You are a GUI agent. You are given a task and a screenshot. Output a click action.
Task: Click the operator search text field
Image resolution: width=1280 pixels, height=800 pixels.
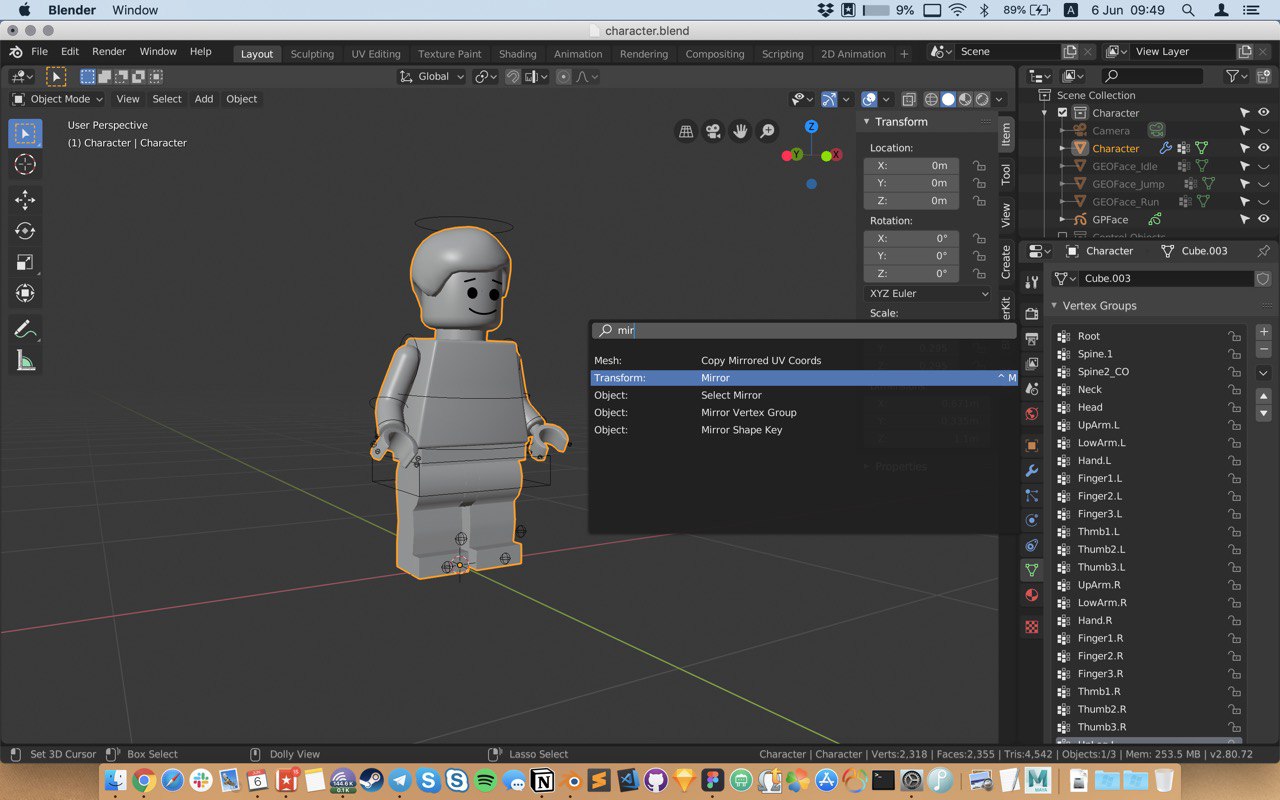(804, 330)
